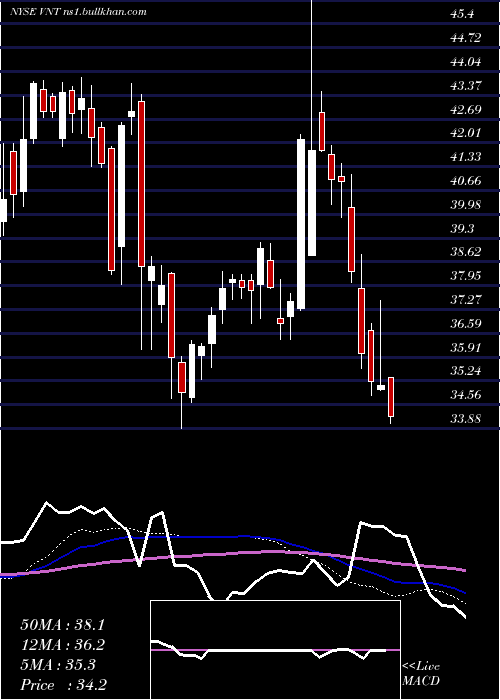This screenshot has width=500, height=700.
Task: Click the 33.88 price axis label
Action: (466, 419)
